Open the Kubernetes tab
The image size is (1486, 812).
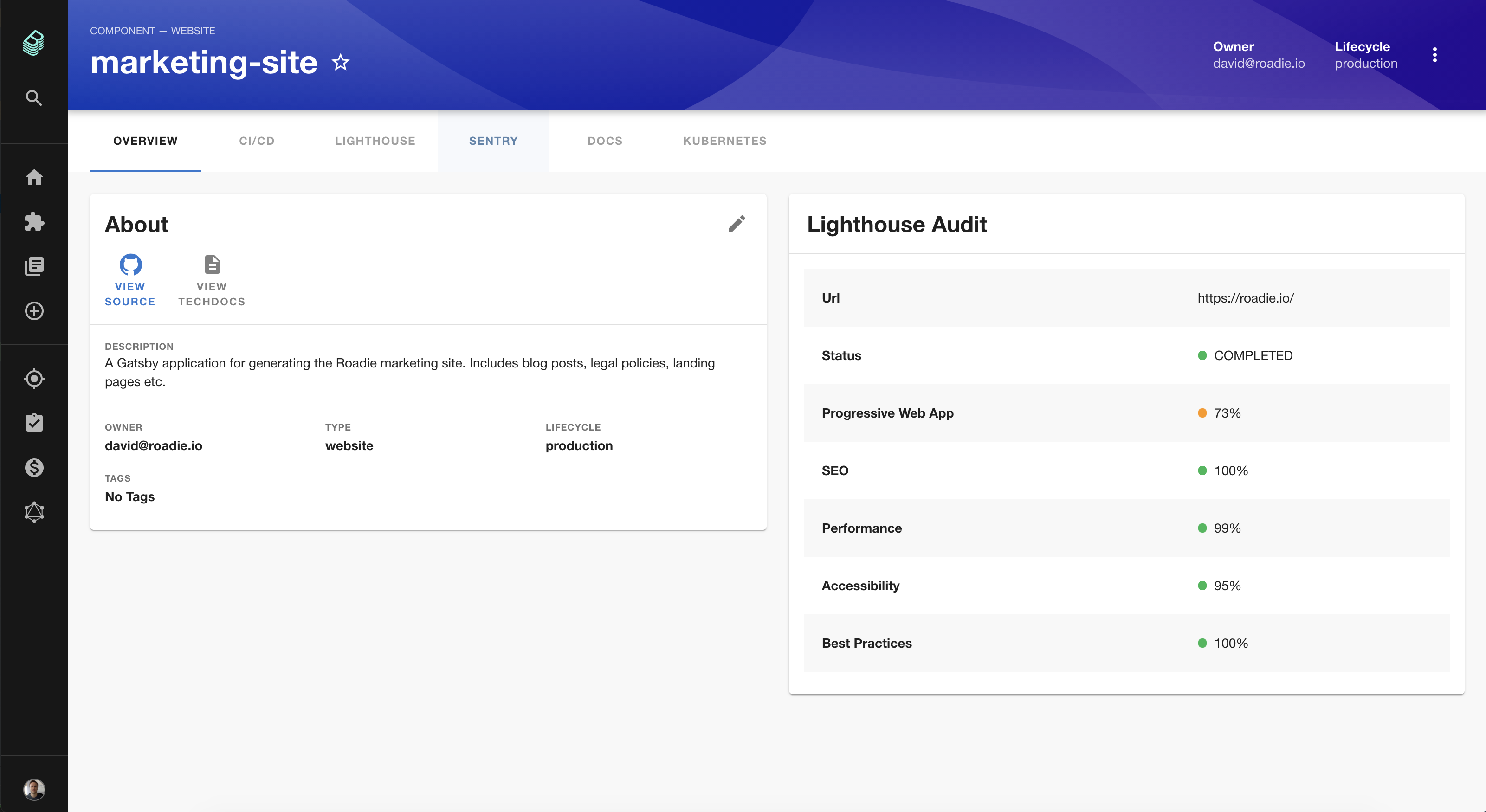pyautogui.click(x=724, y=141)
